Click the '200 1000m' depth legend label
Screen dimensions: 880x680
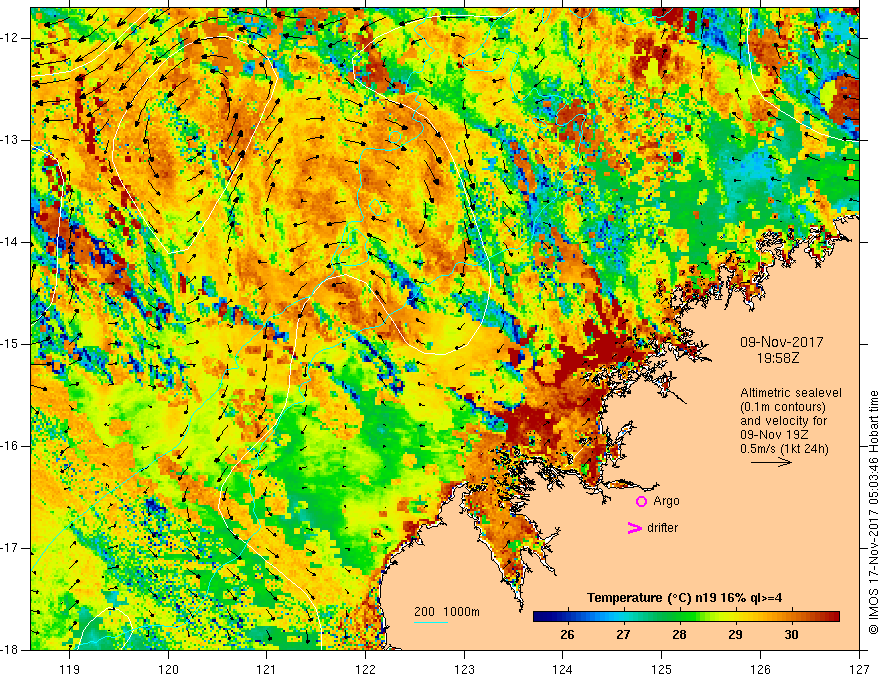[447, 612]
